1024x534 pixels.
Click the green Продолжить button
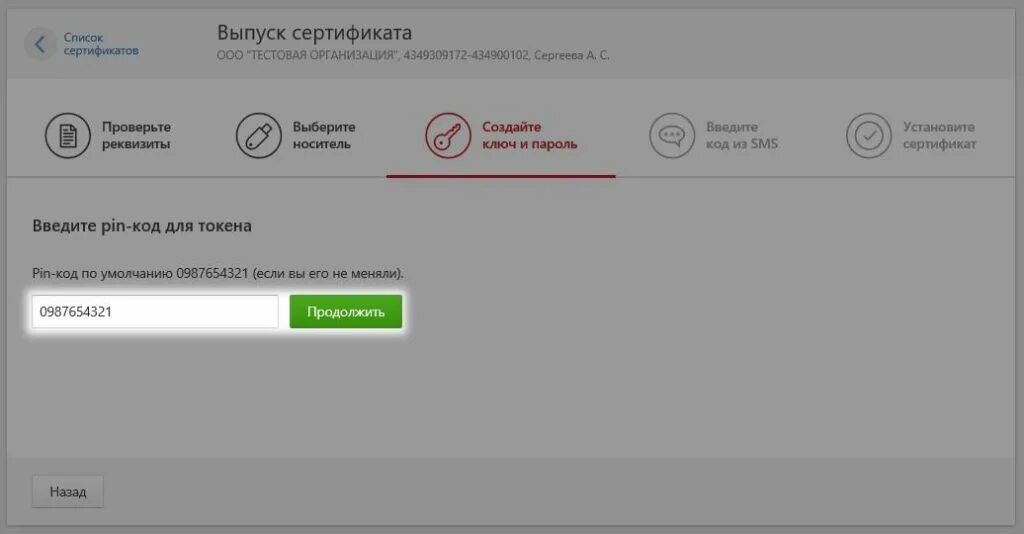coord(345,311)
